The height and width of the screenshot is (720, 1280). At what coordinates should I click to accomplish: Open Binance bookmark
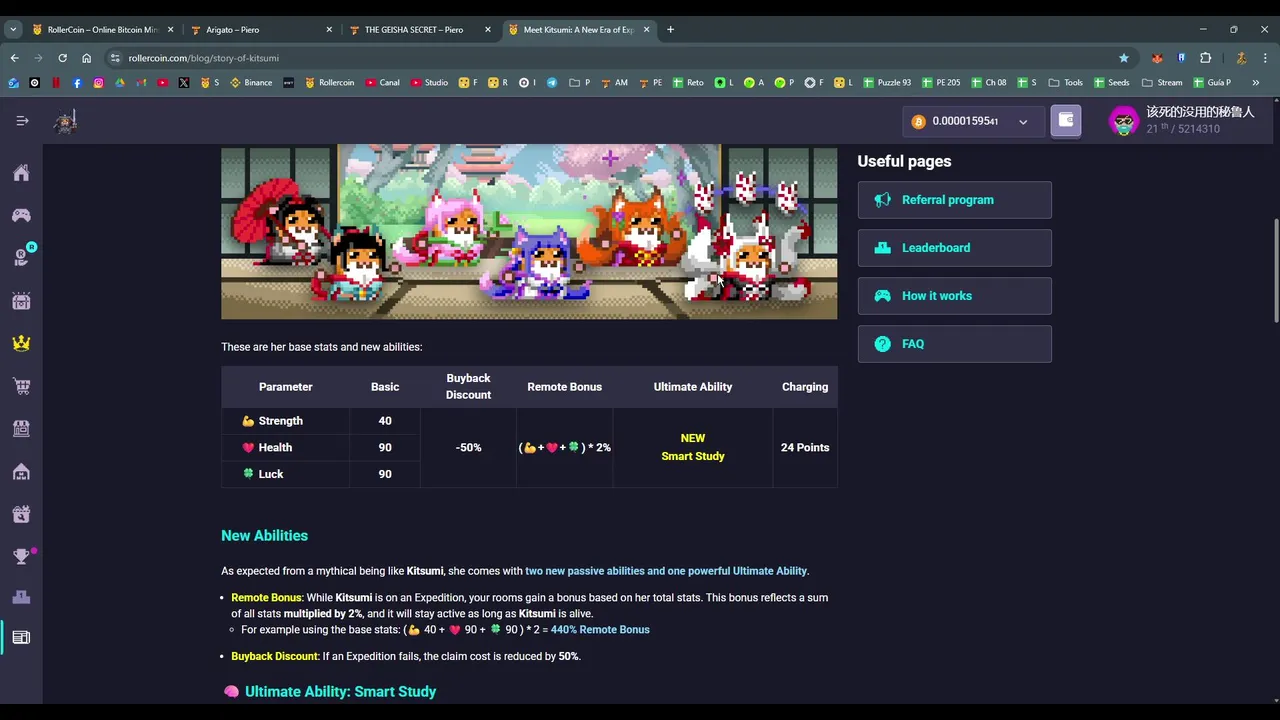pyautogui.click(x=251, y=83)
